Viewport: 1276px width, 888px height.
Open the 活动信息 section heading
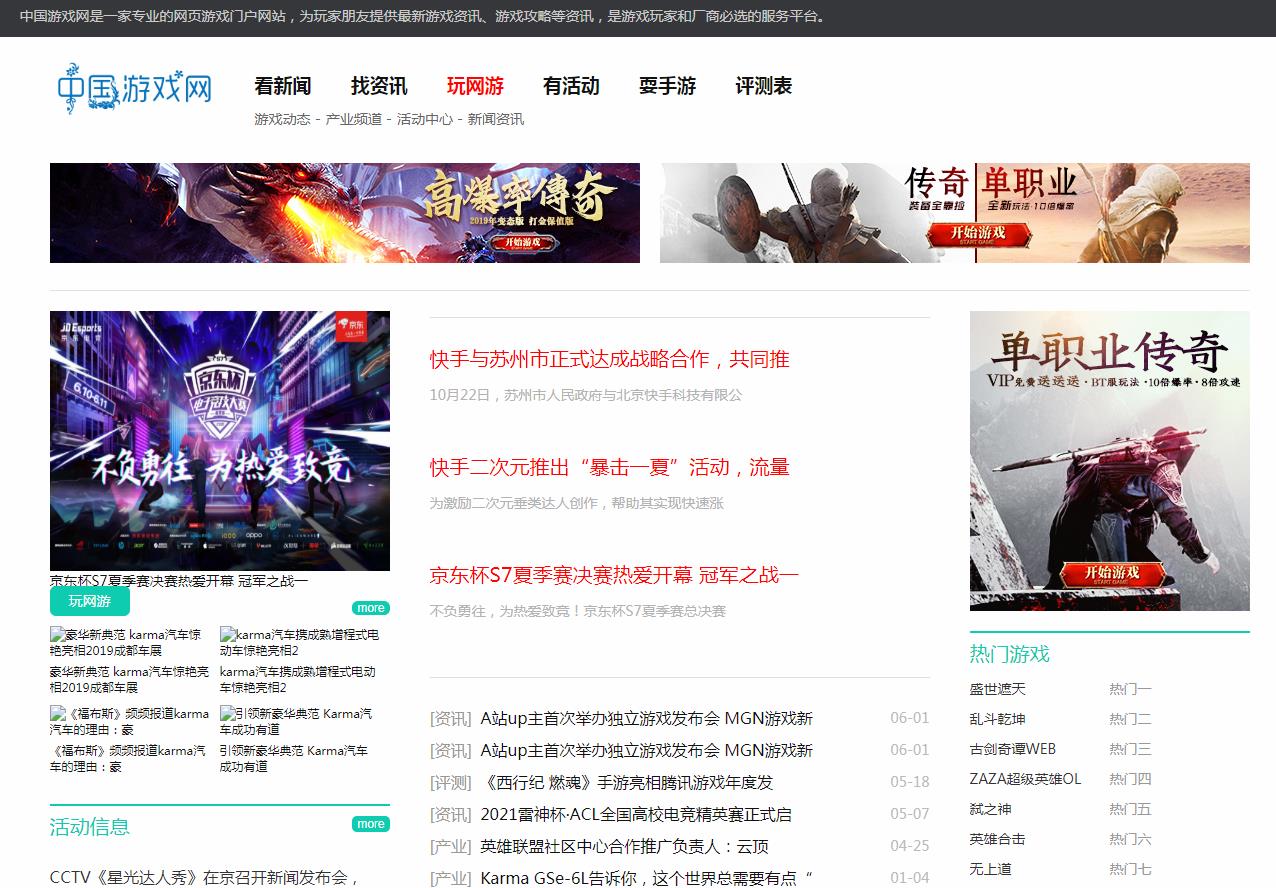[x=90, y=827]
